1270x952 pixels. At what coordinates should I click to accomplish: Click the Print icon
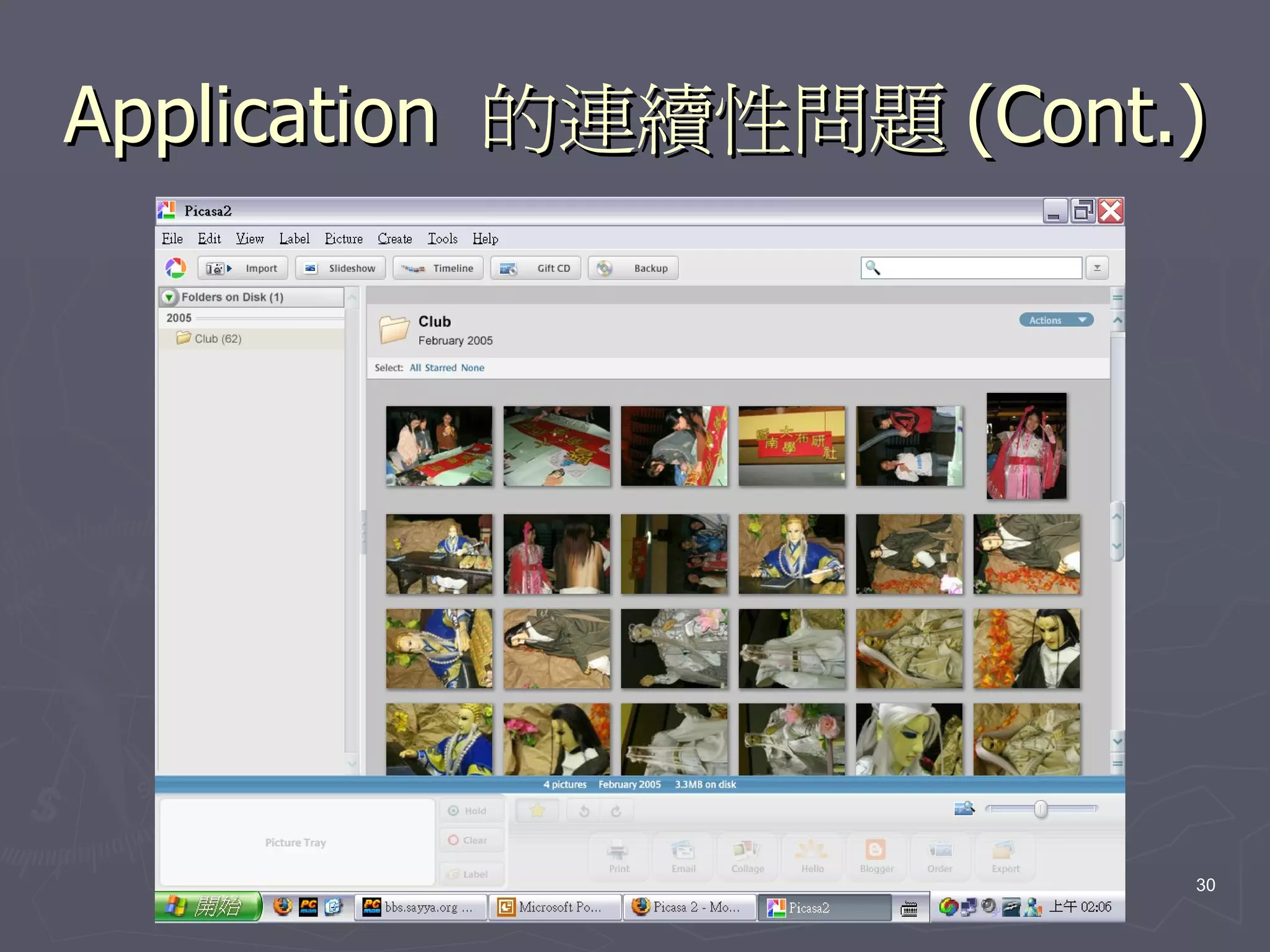(x=618, y=857)
